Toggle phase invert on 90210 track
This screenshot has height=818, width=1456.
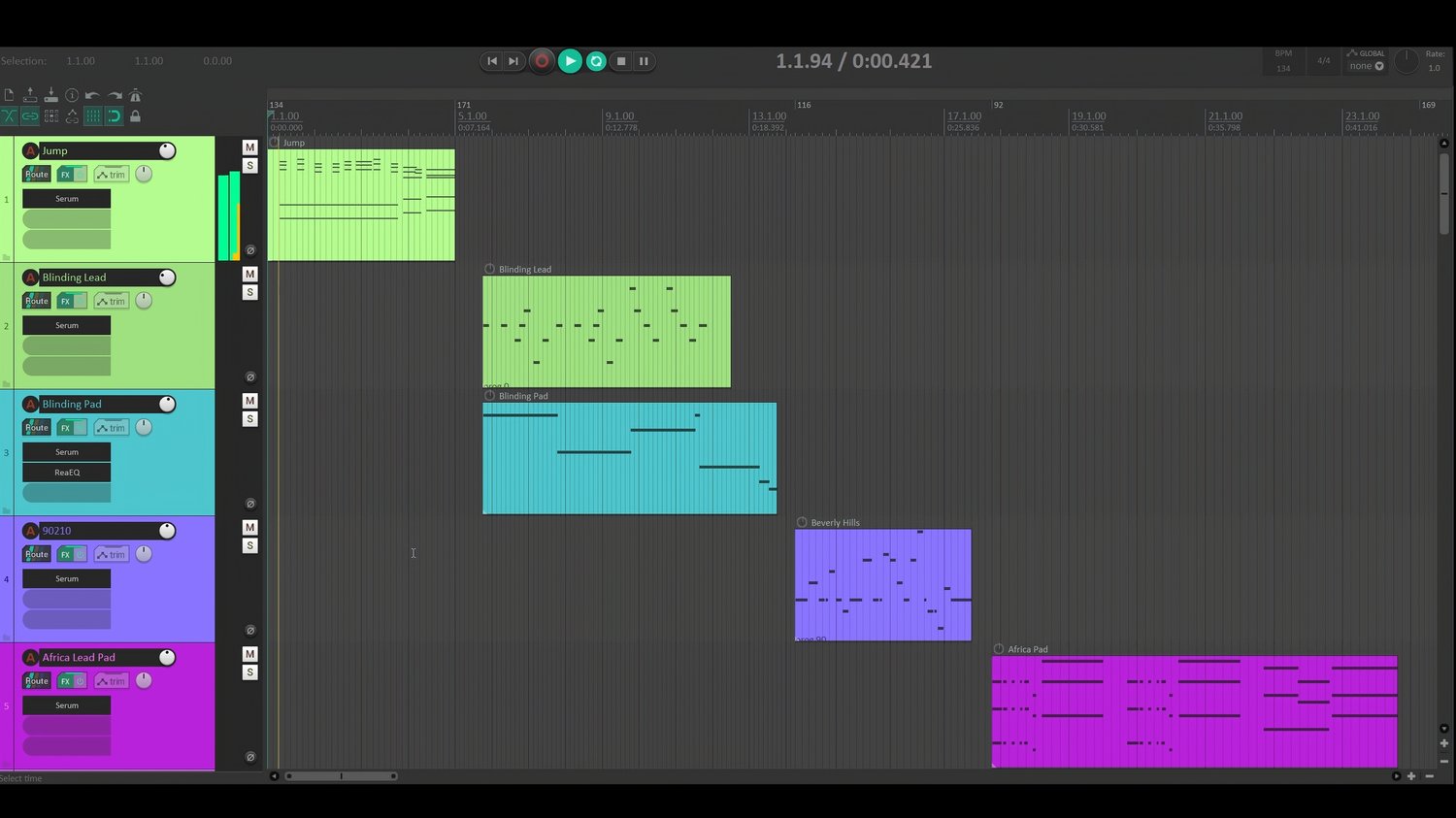(x=249, y=631)
